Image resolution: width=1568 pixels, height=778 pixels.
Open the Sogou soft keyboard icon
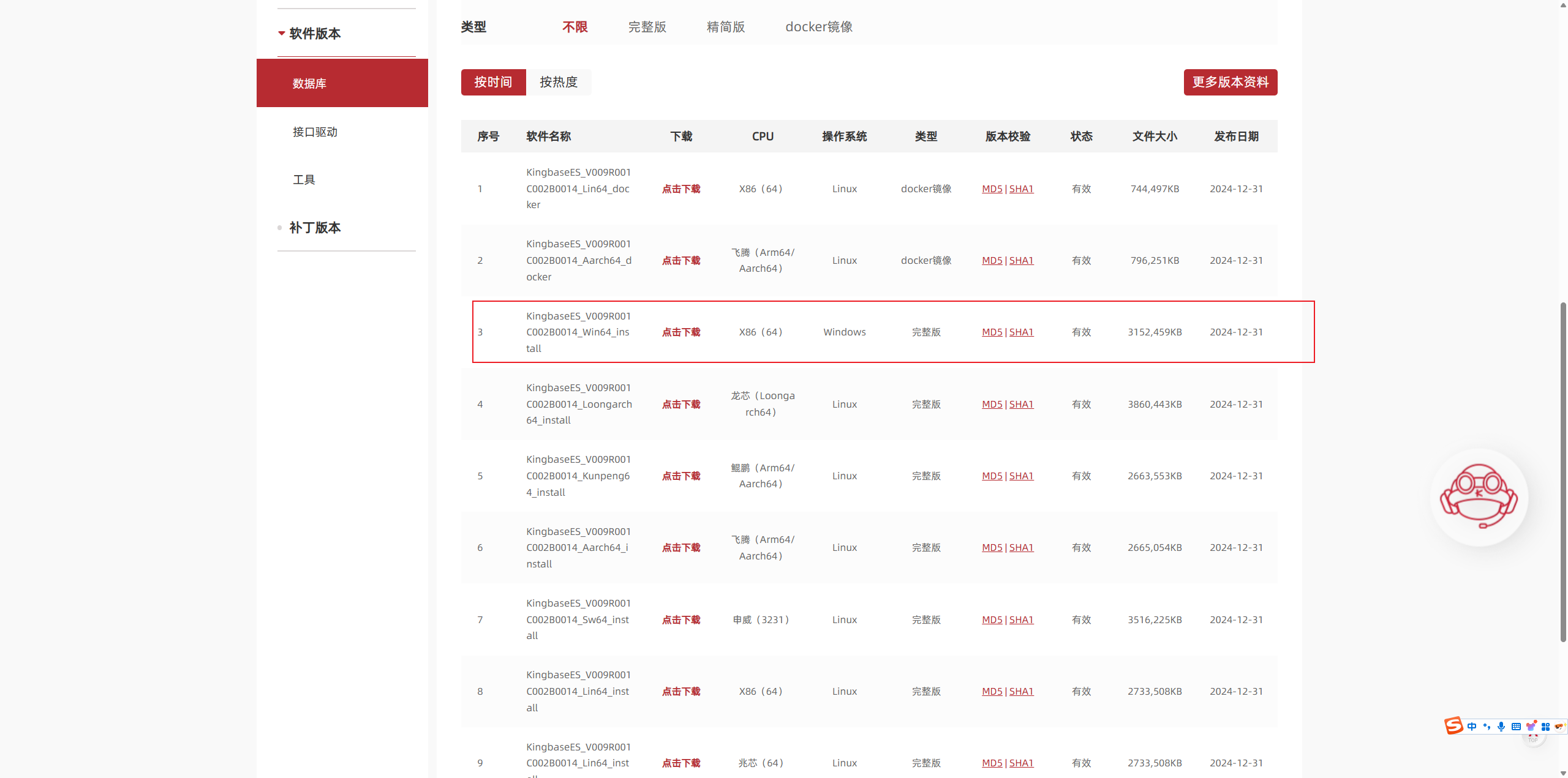point(1516,727)
